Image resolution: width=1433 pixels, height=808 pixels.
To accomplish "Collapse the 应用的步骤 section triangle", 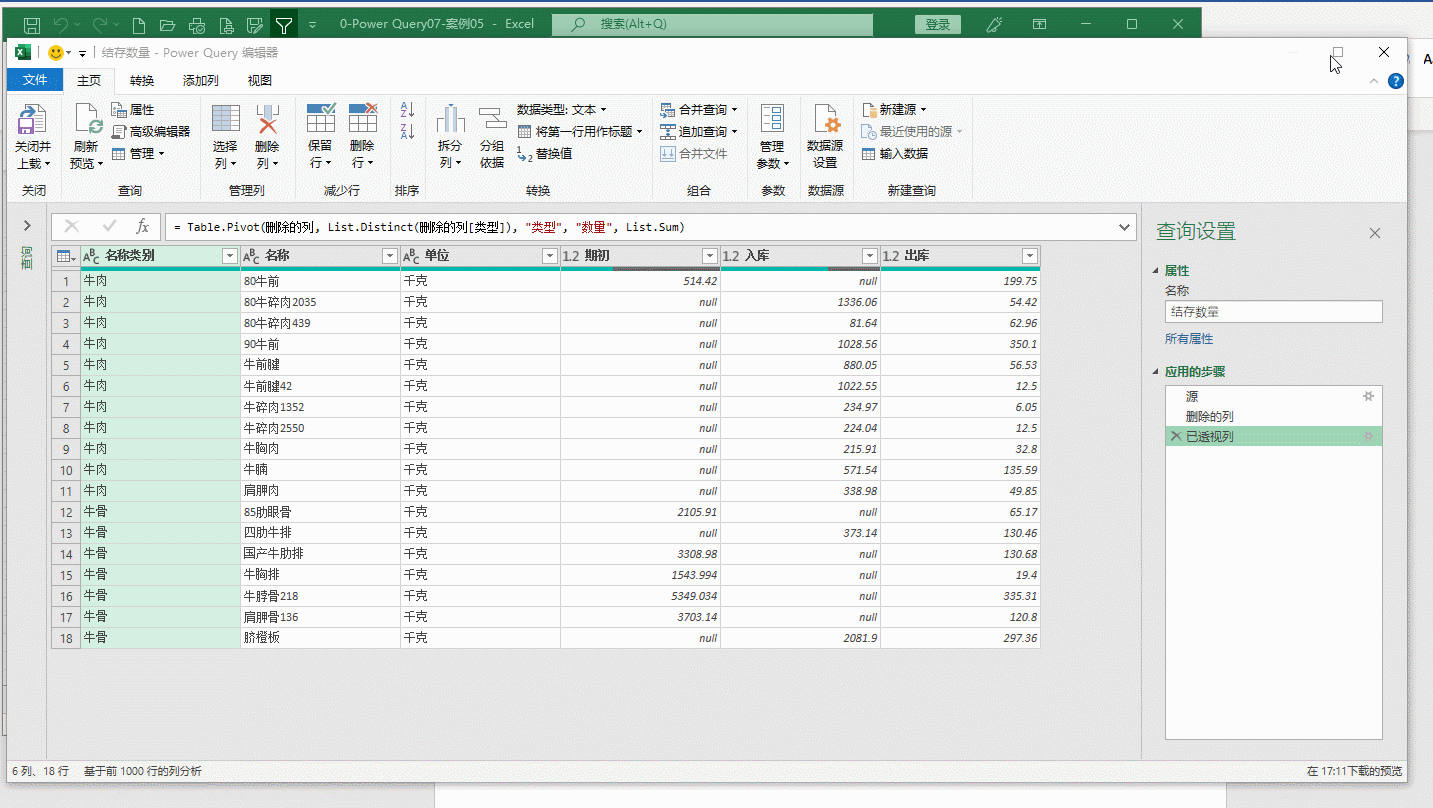I will coord(1157,372).
